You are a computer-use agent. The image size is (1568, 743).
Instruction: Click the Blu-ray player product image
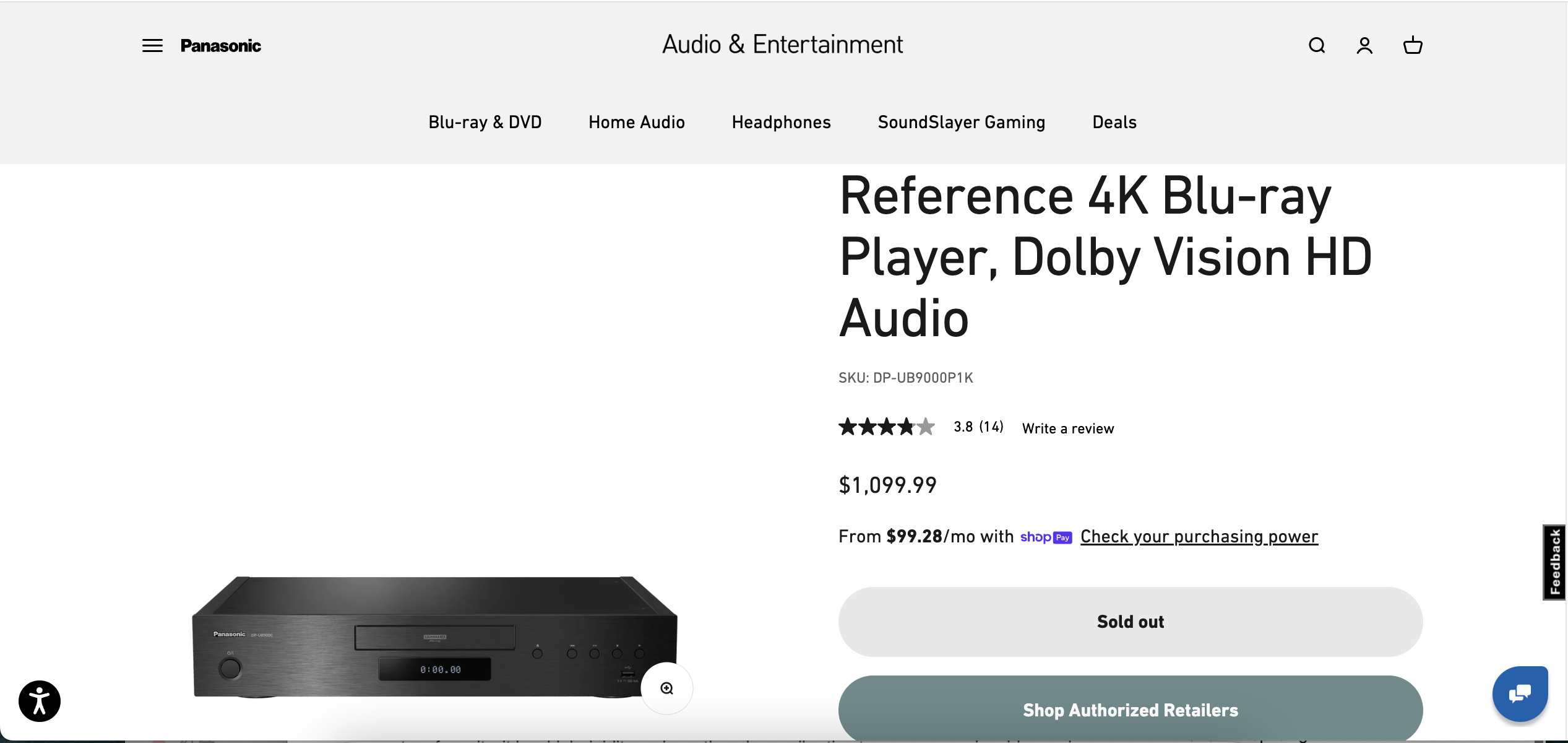pos(435,638)
